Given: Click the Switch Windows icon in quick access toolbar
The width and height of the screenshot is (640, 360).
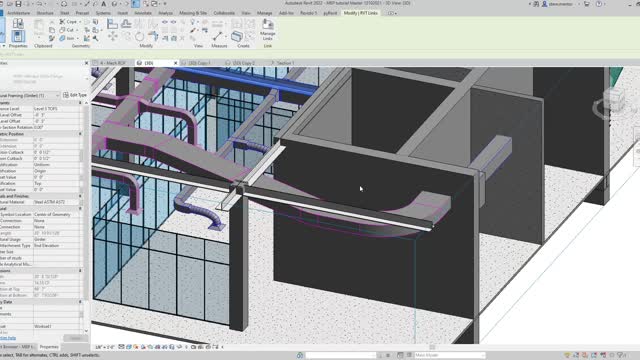Looking at the screenshot, I should pos(155,4).
